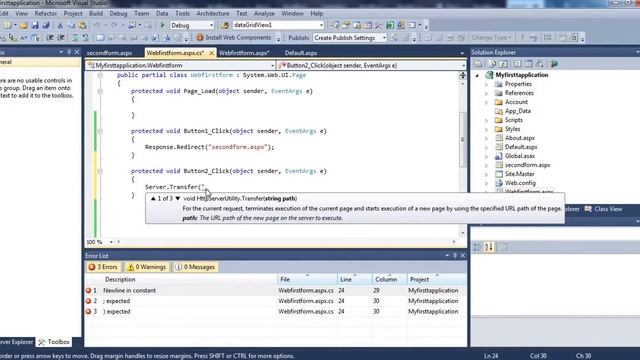This screenshot has height=360, width=640.
Task: Click the Copy icon in toolbar
Action: coord(71,25)
